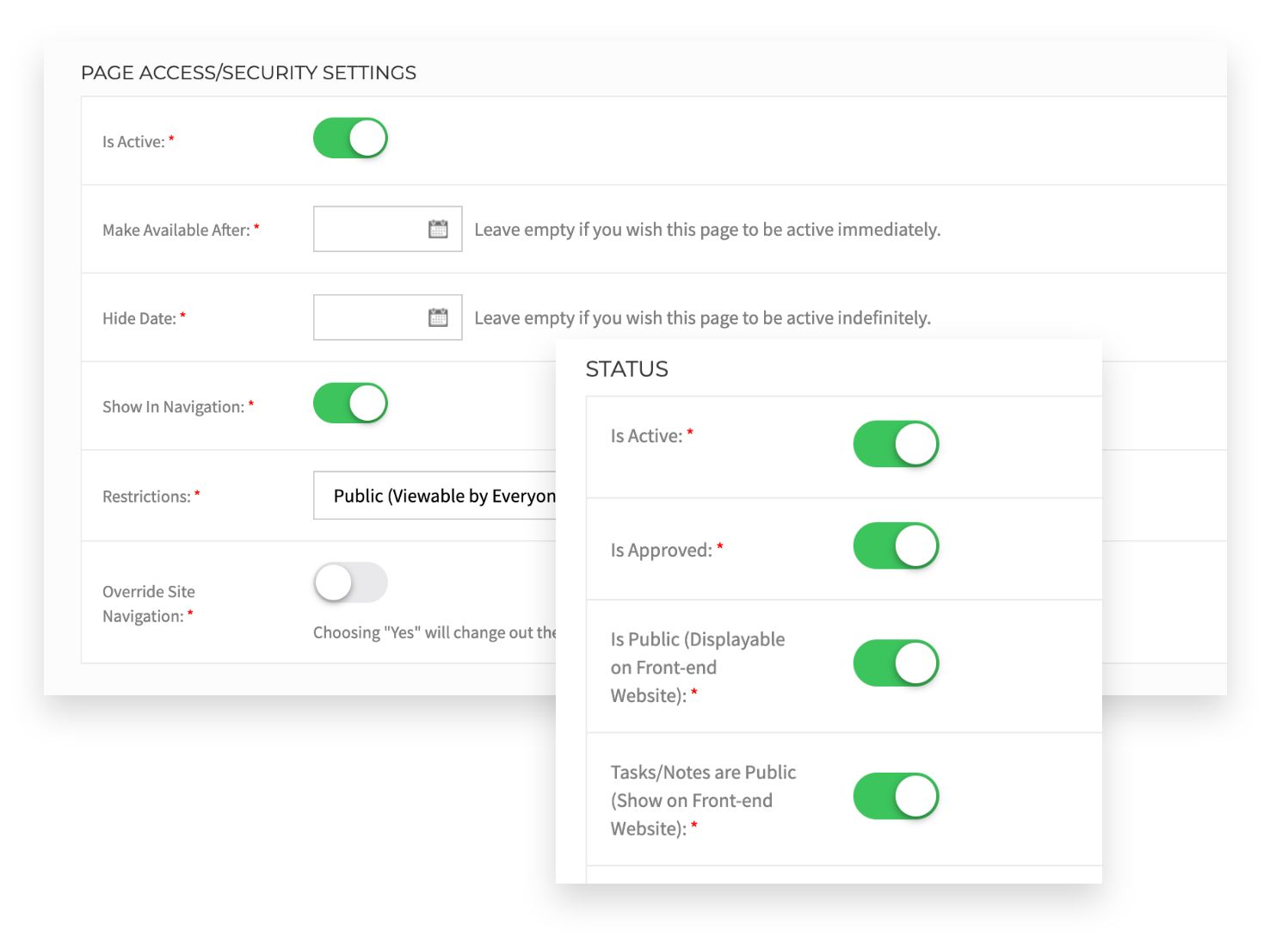The width and height of the screenshot is (1288, 943).
Task: Open calendar picker for Make Available After
Action: coord(438,229)
